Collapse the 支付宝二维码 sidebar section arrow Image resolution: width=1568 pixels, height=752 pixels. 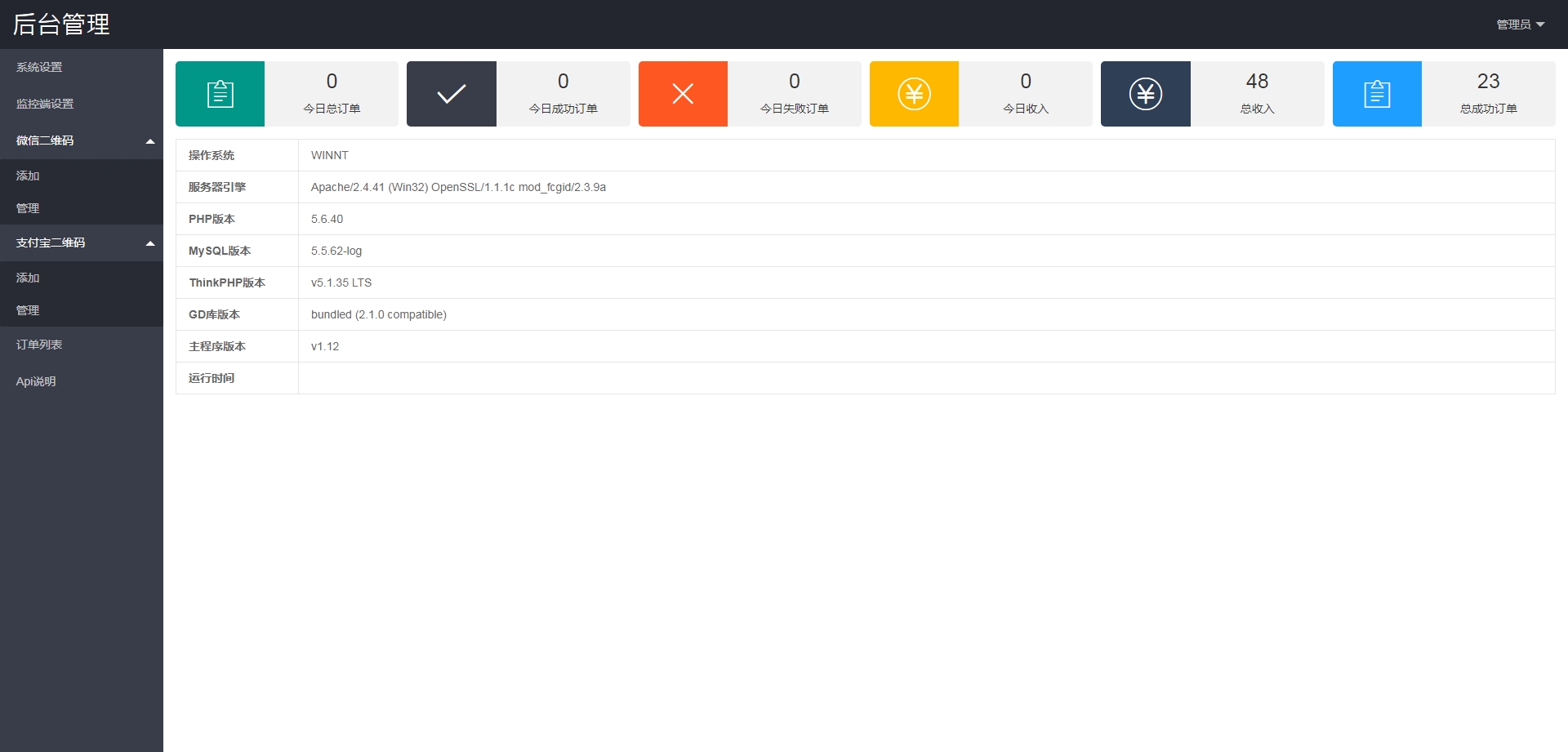(x=150, y=243)
